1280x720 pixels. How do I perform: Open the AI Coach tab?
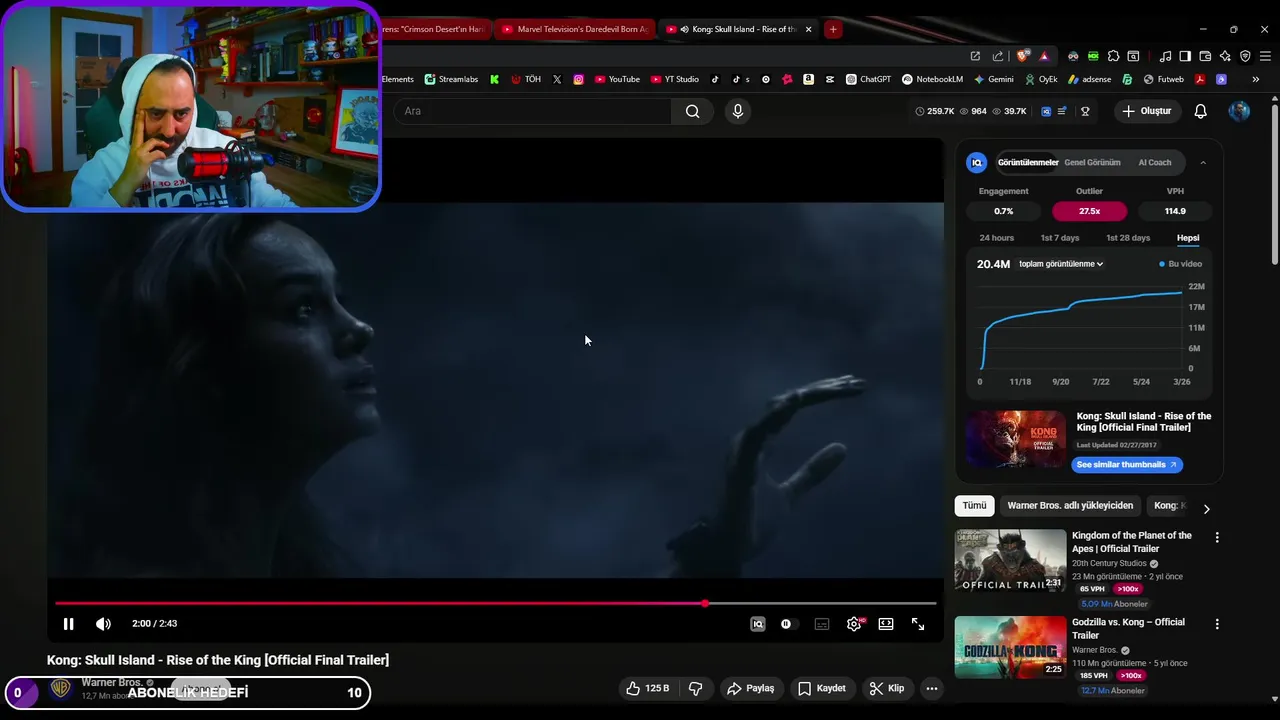(1155, 162)
